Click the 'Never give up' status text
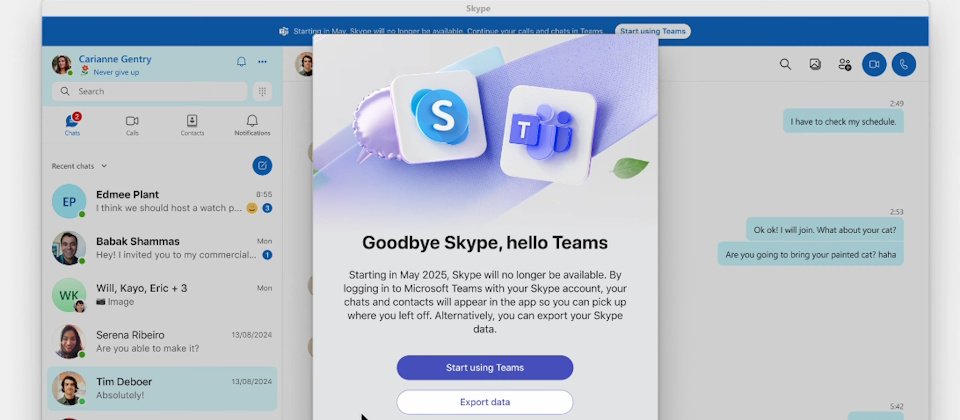The width and height of the screenshot is (960, 420). coord(116,72)
